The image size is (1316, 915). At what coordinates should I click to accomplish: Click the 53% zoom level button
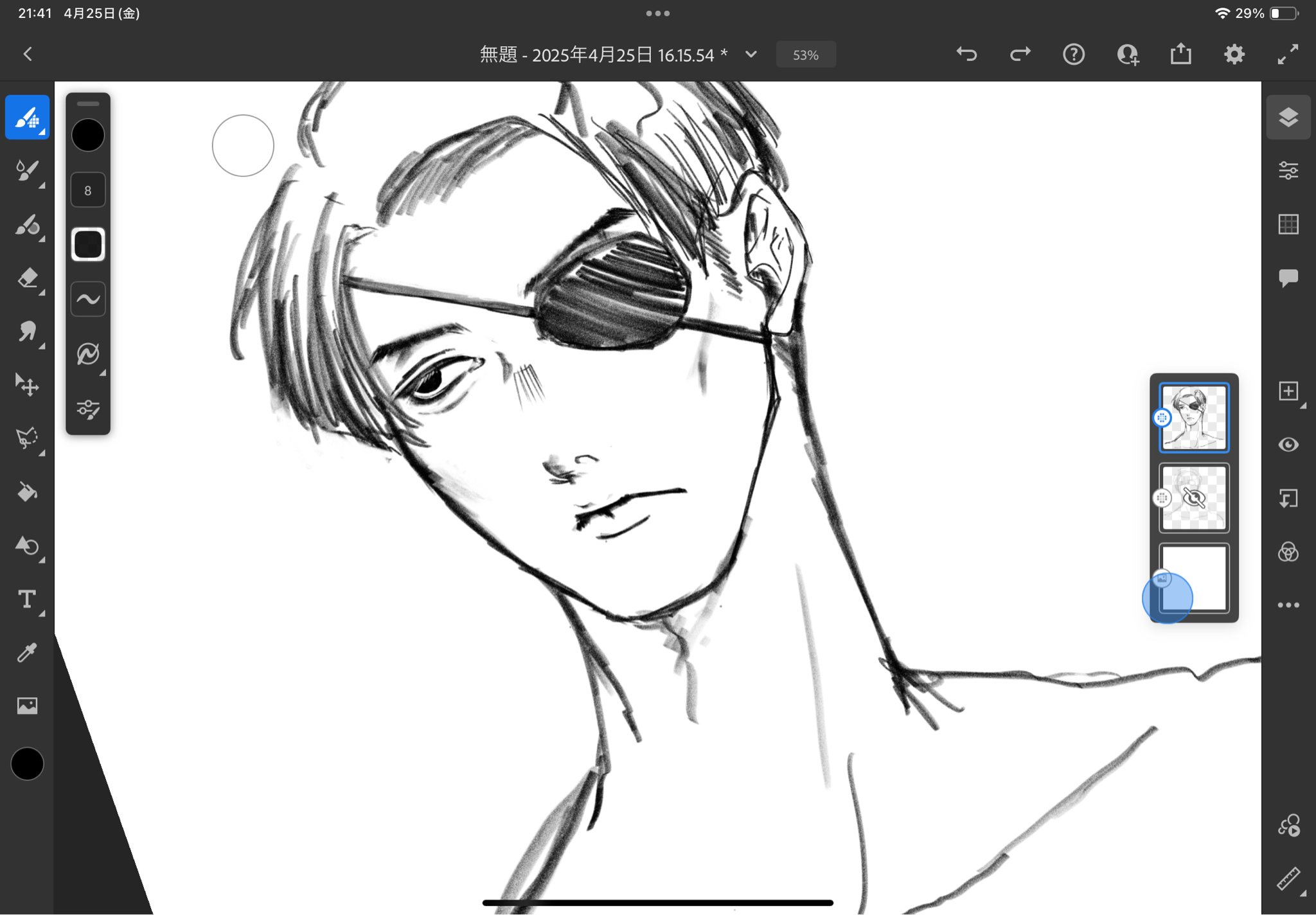pos(805,55)
